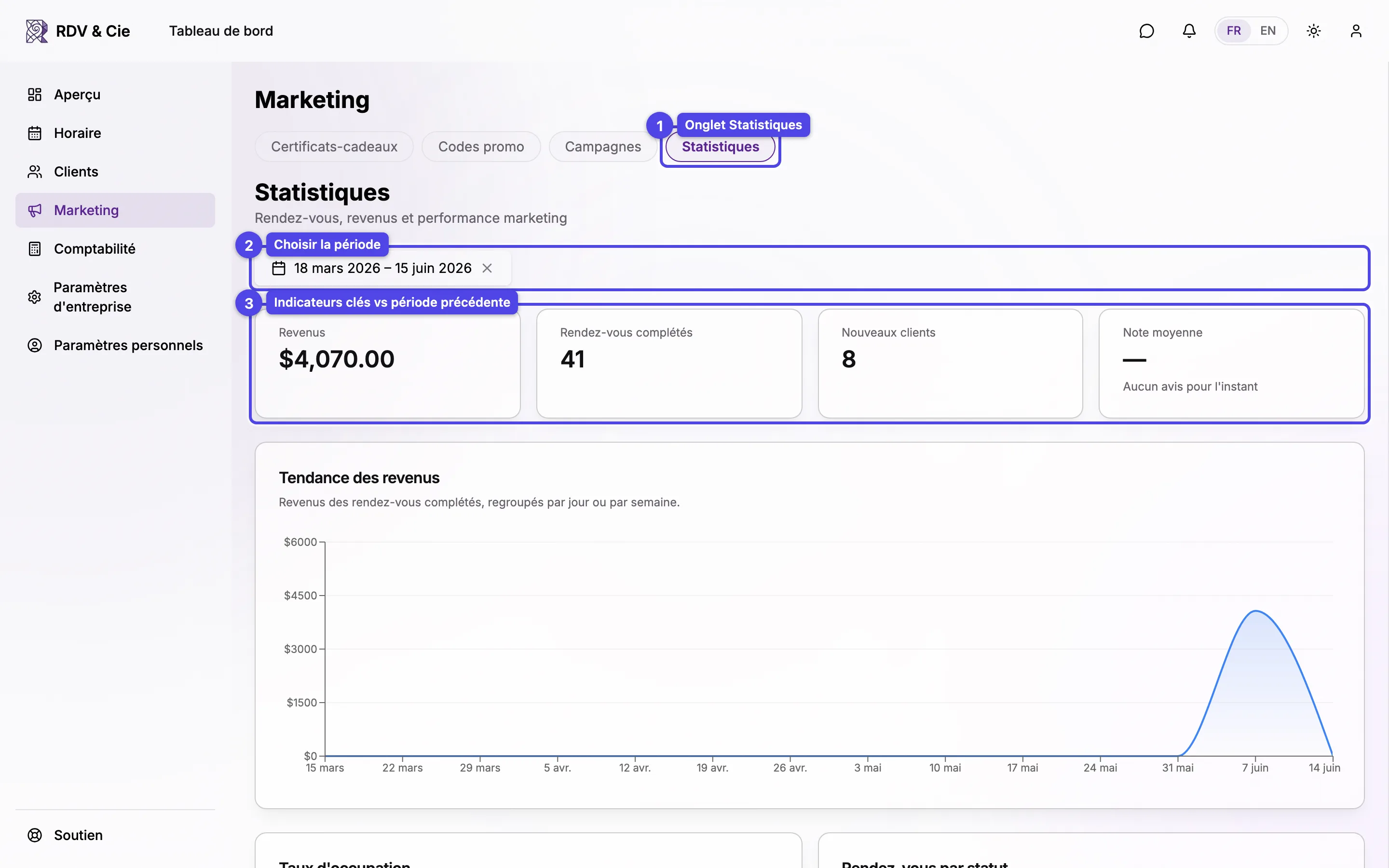Click the 10 mai axis label
Image resolution: width=1389 pixels, height=868 pixels.
pos(945,768)
